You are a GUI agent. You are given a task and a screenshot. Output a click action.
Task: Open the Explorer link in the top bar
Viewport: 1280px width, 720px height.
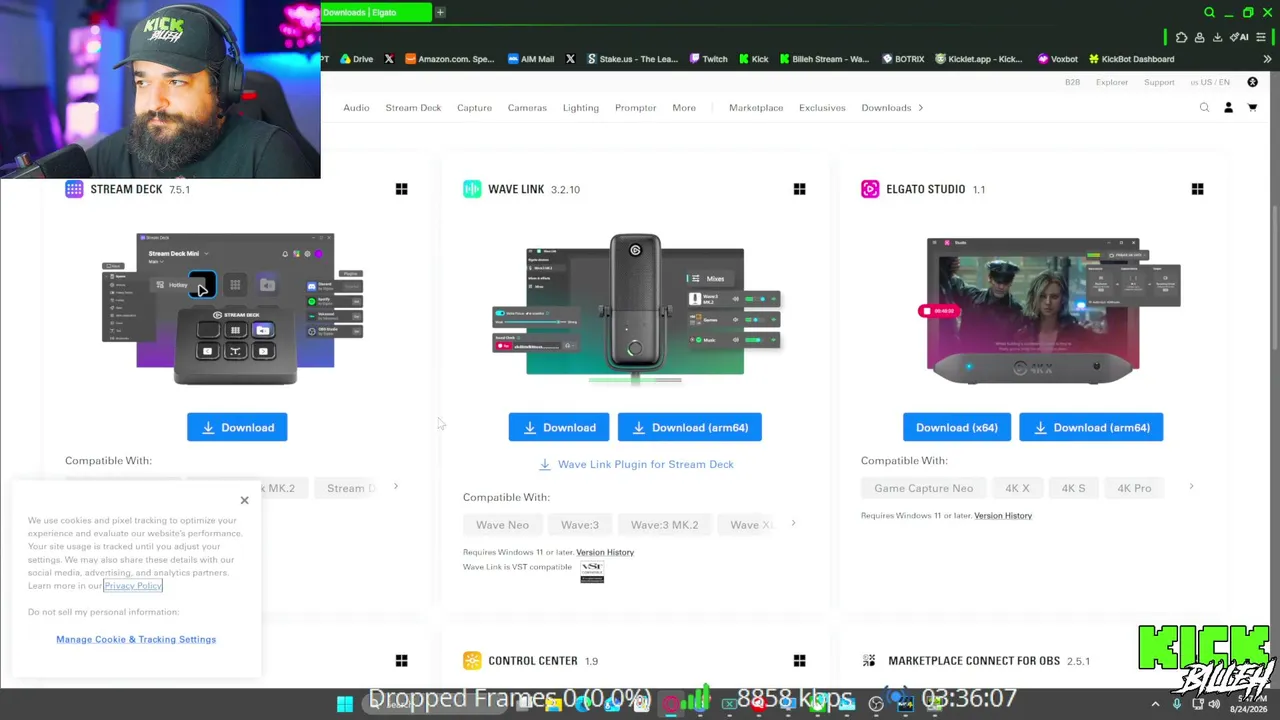tap(1111, 82)
